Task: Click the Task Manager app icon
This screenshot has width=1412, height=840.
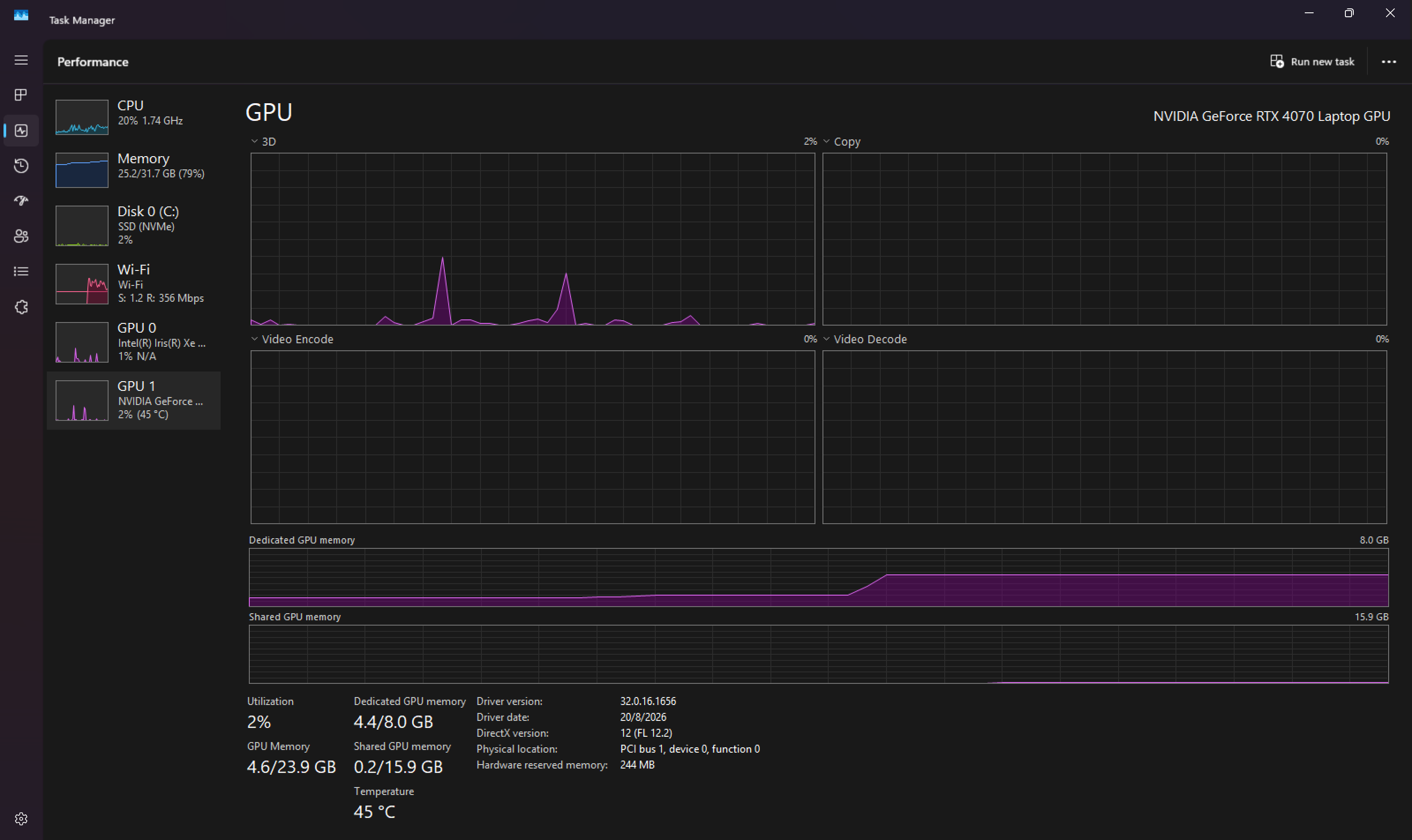Action: pos(21,15)
